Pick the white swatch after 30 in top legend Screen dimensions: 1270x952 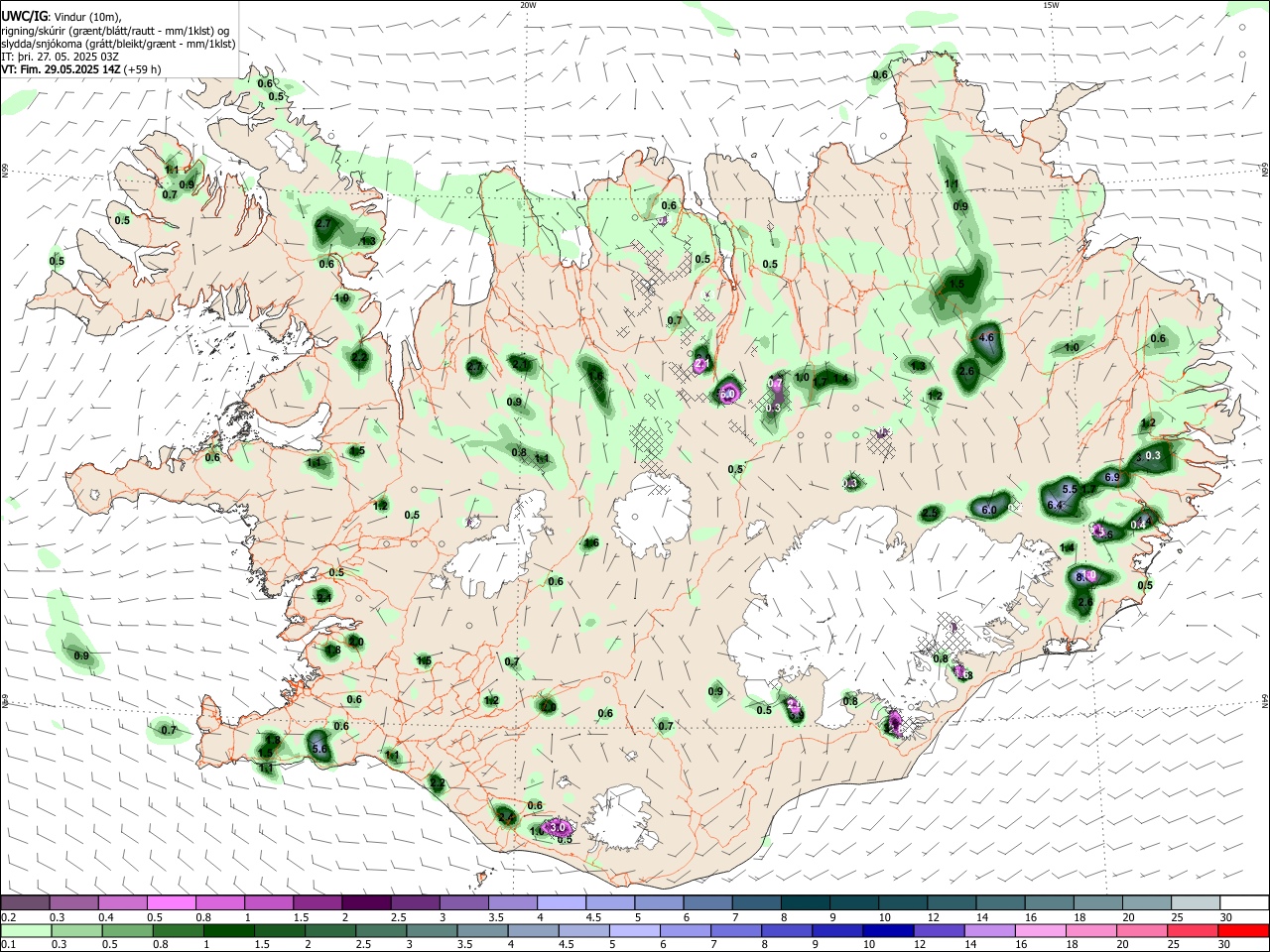pyautogui.click(x=1244, y=902)
